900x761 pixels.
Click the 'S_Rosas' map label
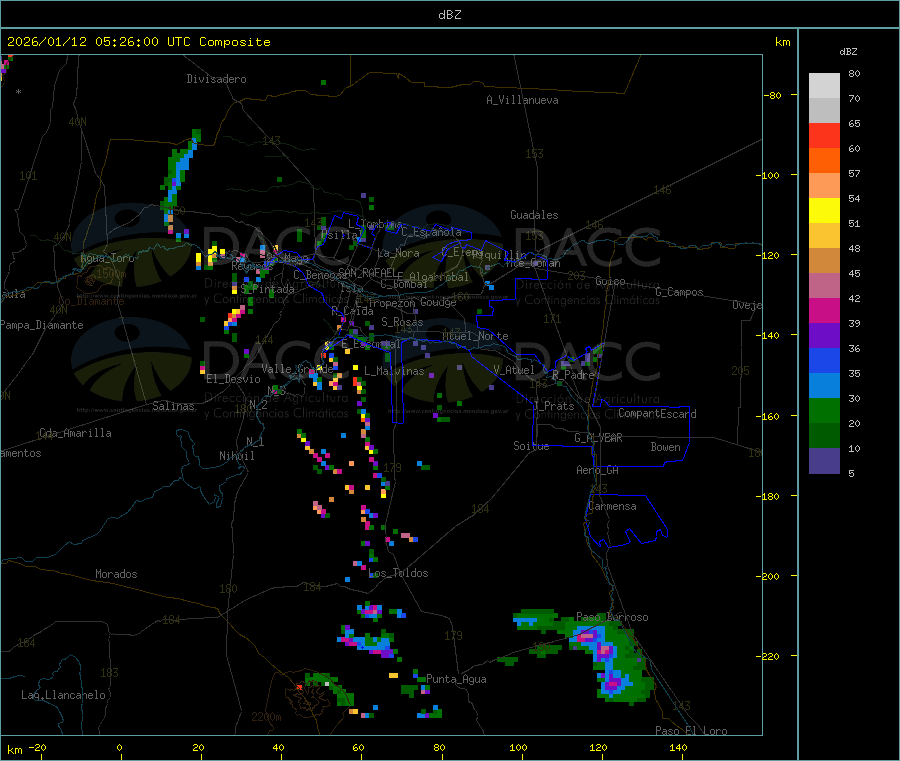[402, 322]
